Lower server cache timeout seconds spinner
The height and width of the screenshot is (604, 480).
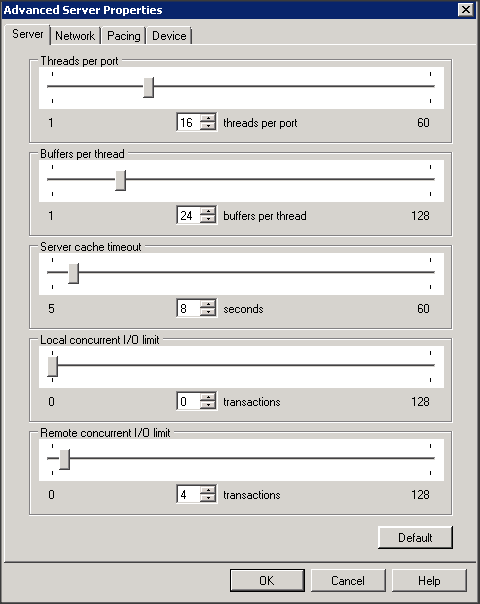coord(208,312)
